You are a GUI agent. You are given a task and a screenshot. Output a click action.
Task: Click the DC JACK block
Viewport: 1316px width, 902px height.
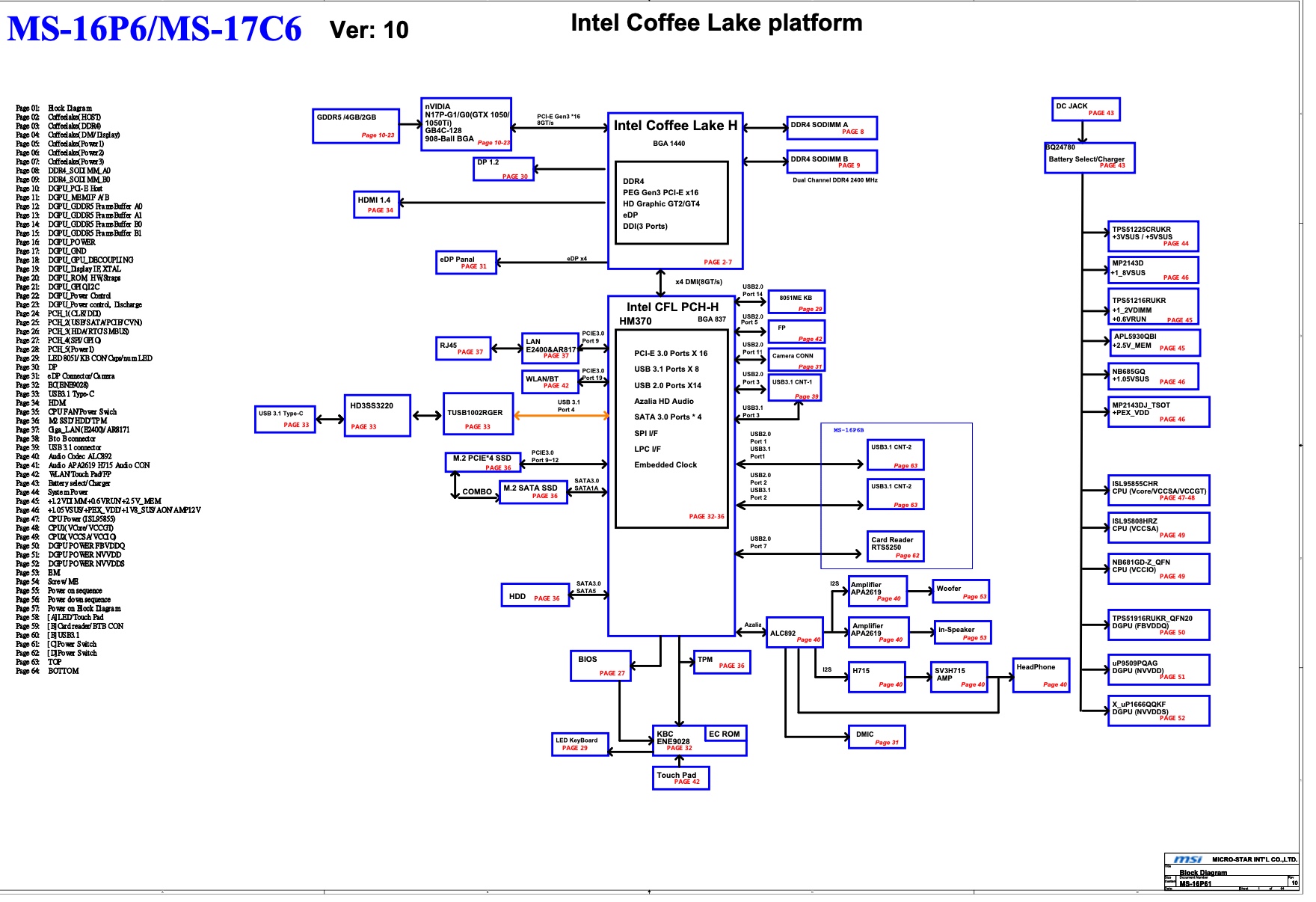[1086, 109]
